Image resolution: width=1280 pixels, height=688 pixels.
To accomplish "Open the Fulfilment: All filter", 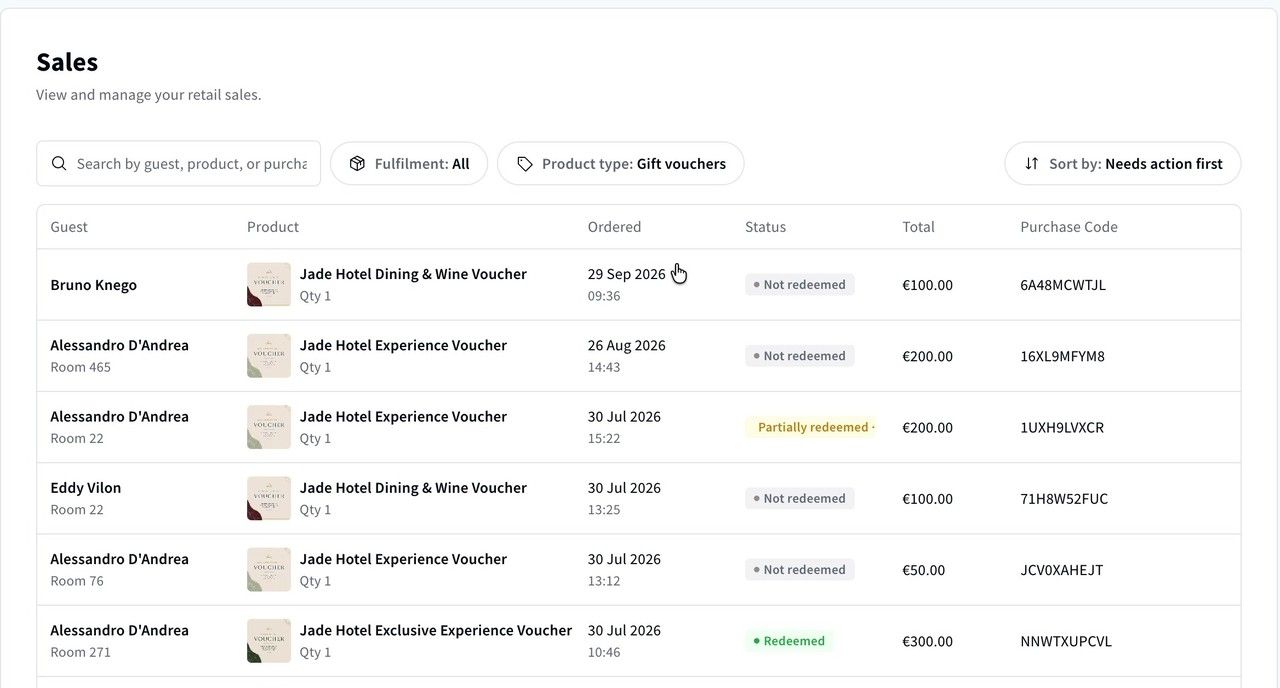I will [x=409, y=163].
